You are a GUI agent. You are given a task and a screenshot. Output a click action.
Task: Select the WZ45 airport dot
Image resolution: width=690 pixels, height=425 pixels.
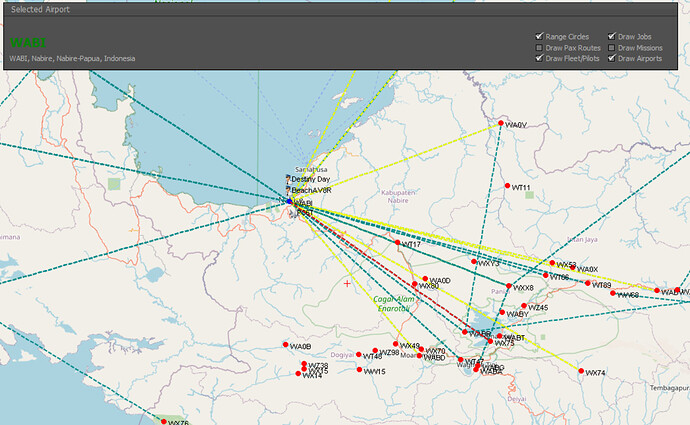pos(524,306)
